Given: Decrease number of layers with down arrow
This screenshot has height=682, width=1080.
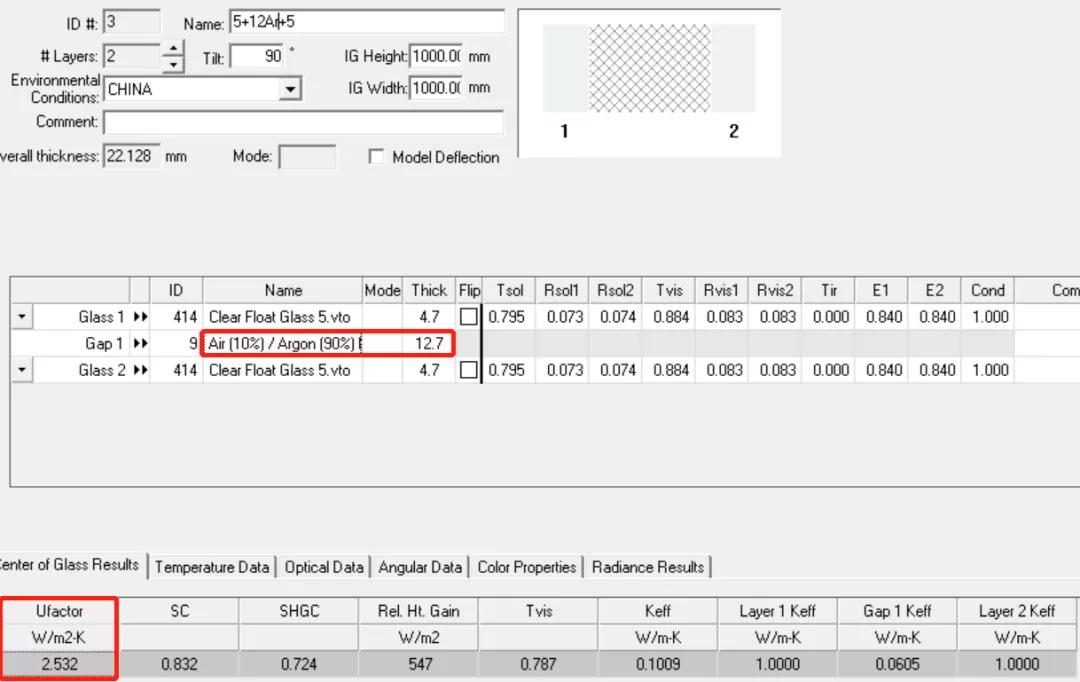Looking at the screenshot, I should 173,64.
